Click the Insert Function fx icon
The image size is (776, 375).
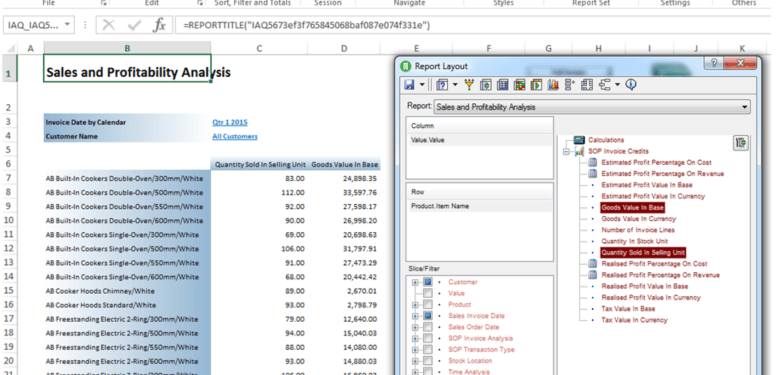pos(159,25)
